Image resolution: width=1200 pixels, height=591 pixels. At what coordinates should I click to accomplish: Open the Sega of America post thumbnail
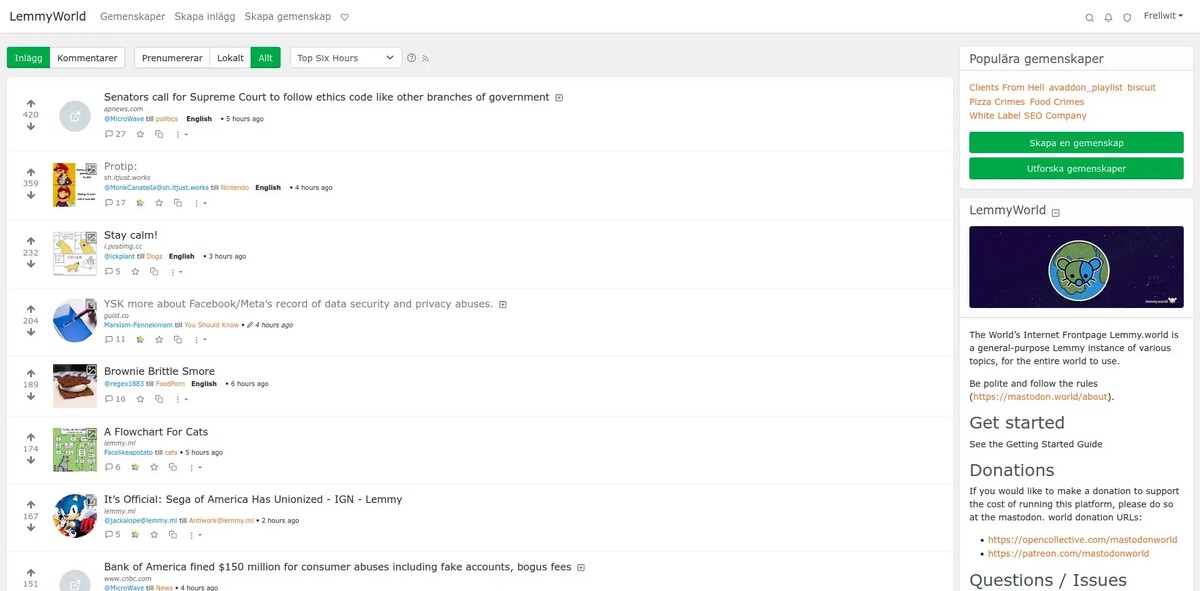[75, 515]
